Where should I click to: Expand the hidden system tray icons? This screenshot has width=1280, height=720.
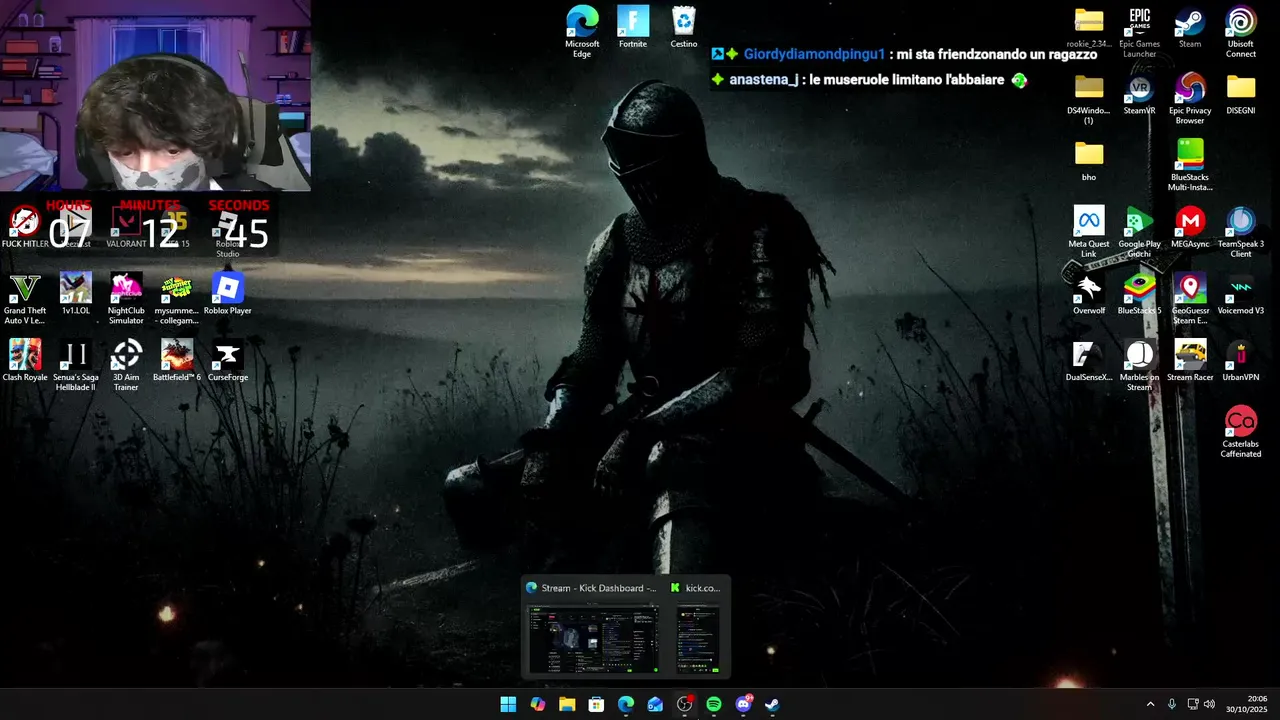click(x=1150, y=704)
